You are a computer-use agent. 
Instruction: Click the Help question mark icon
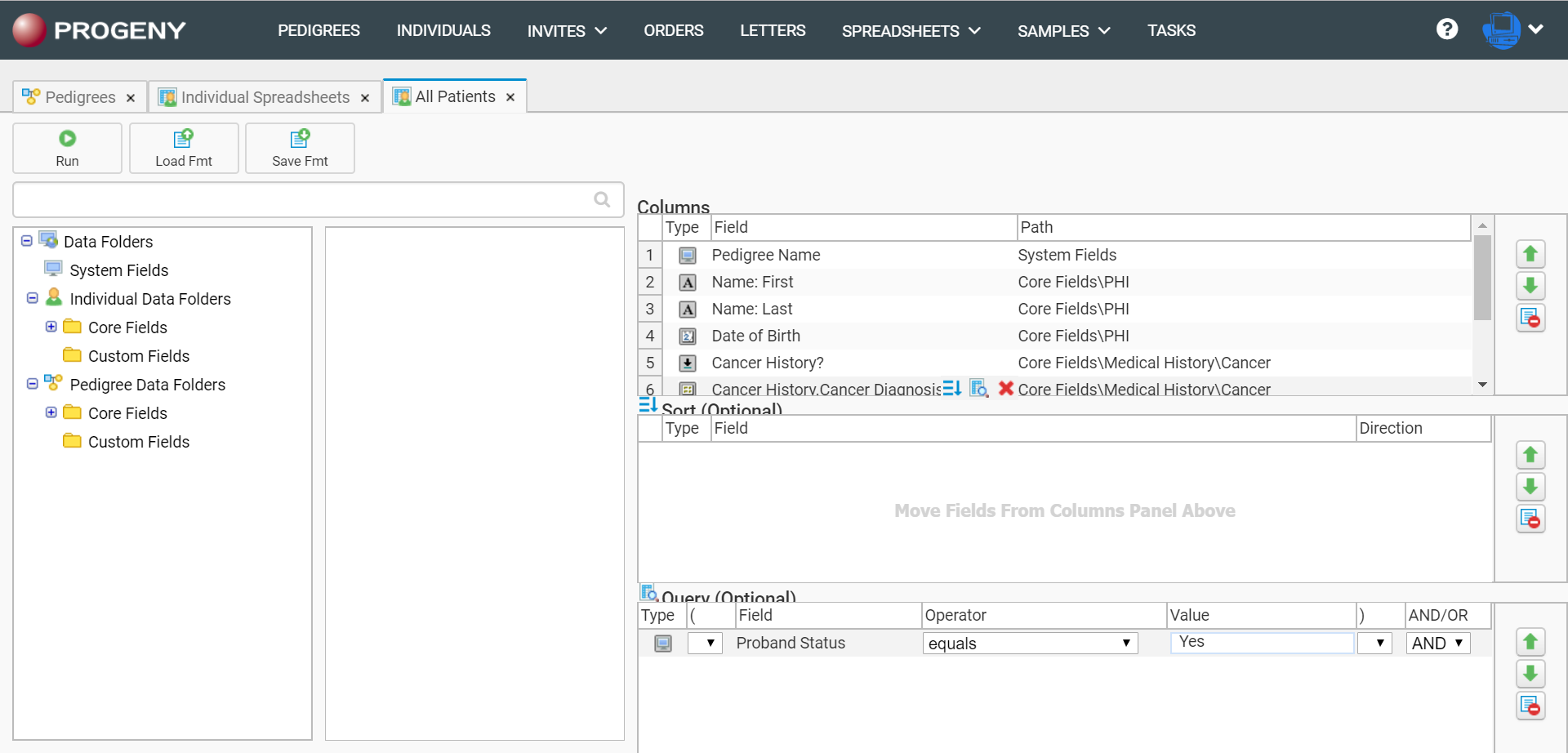[1447, 29]
